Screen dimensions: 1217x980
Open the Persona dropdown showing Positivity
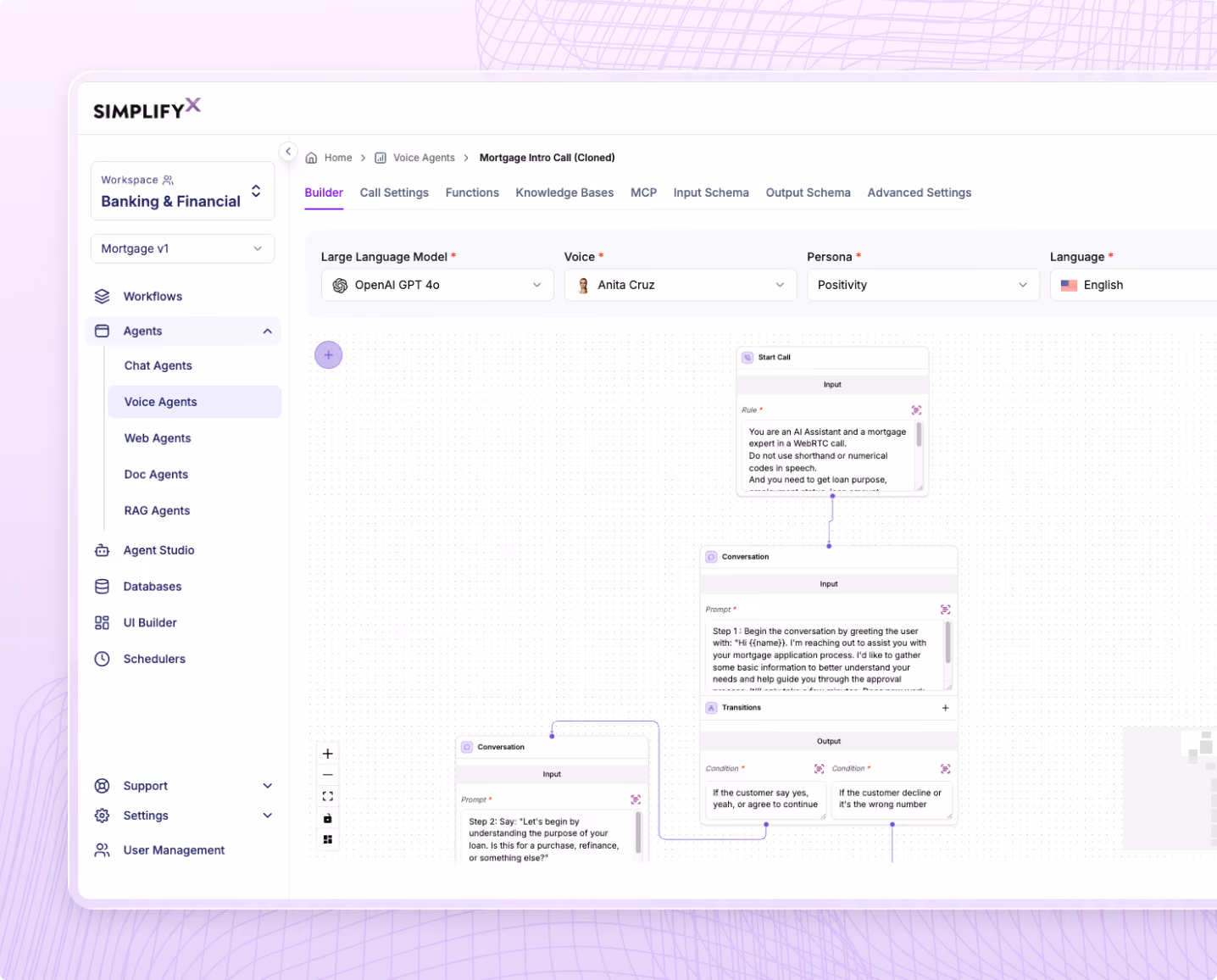pos(923,285)
